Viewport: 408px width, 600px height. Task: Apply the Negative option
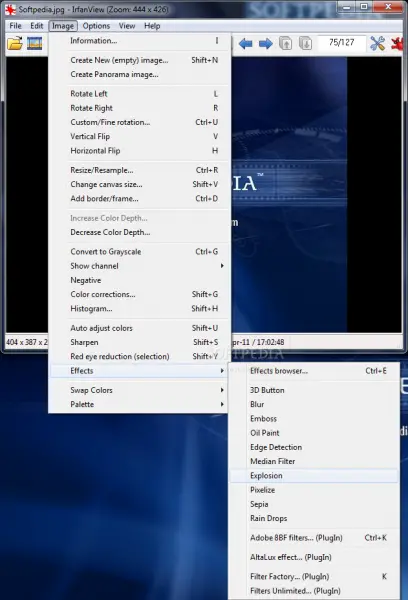pyautogui.click(x=140, y=280)
